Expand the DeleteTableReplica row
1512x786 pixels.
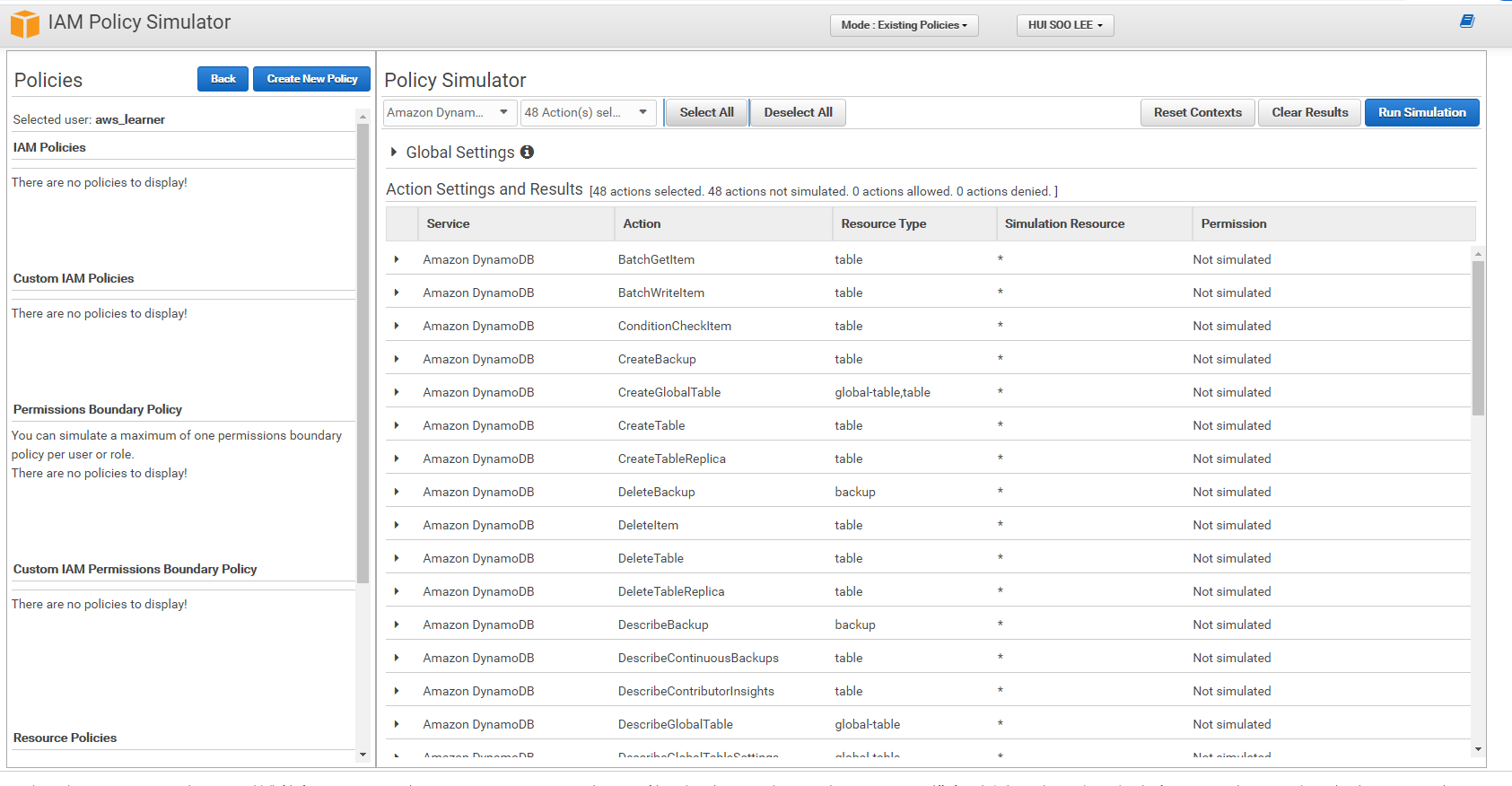pyautogui.click(x=397, y=591)
